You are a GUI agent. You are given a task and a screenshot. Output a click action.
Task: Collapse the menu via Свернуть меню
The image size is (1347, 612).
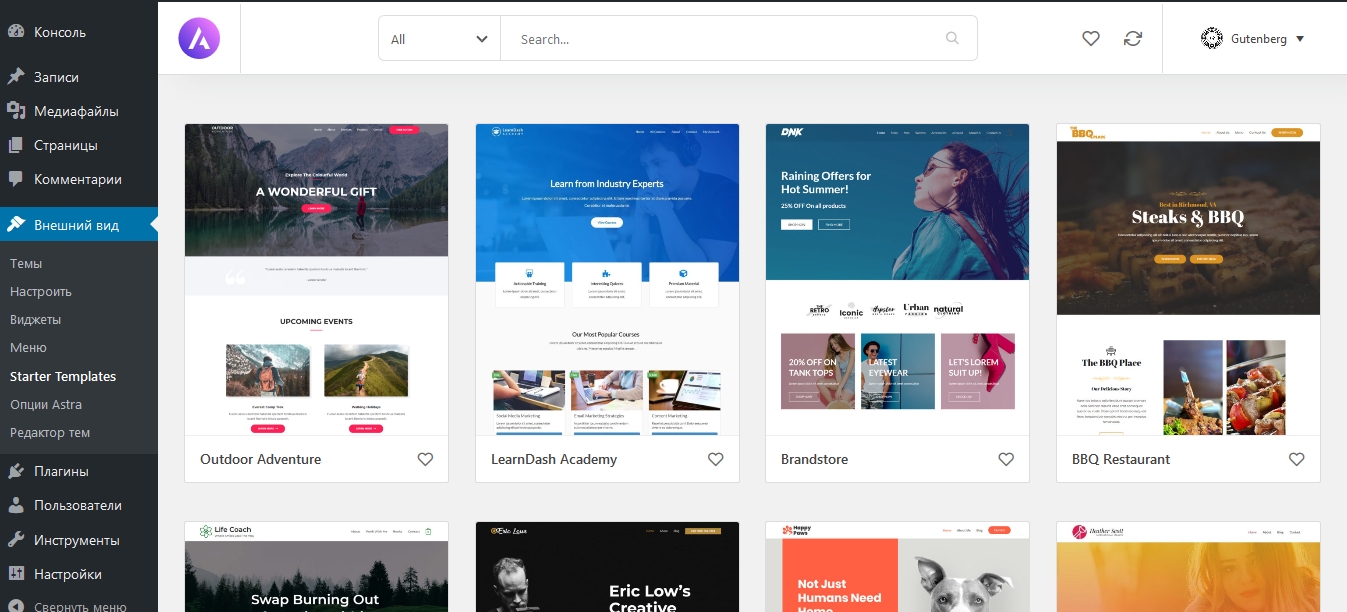click(x=79, y=606)
